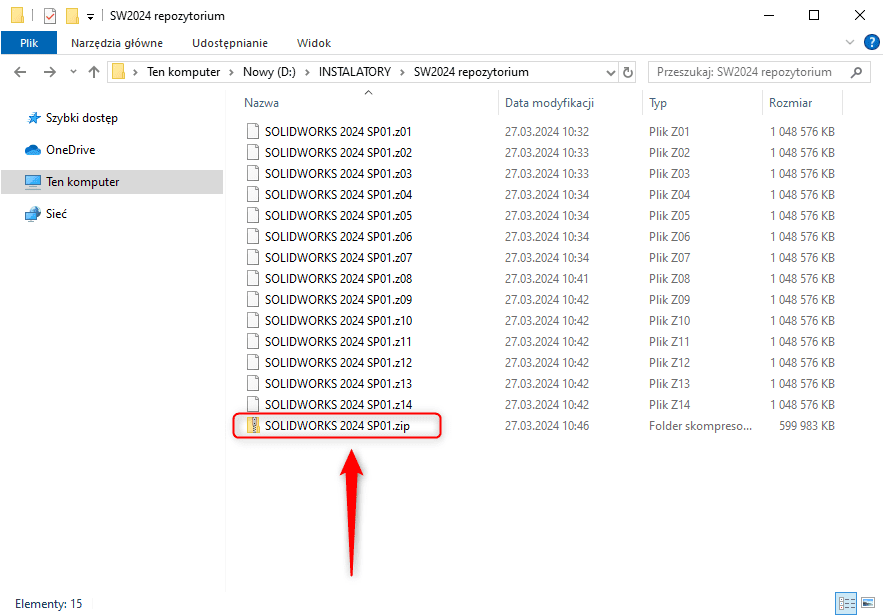Click the INSTALATORY breadcrumb
This screenshot has height=616, width=884.
pos(355,72)
